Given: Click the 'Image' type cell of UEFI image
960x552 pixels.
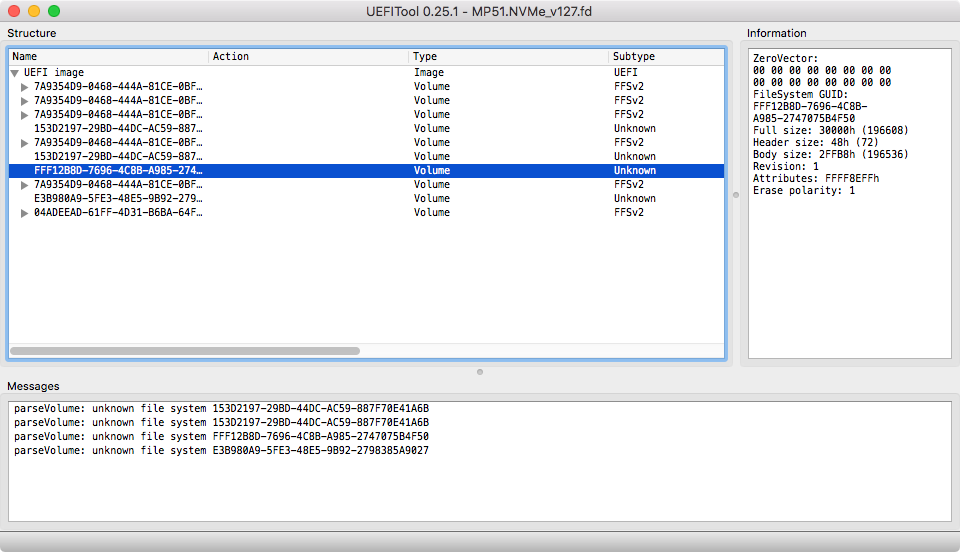Looking at the screenshot, I should point(429,72).
